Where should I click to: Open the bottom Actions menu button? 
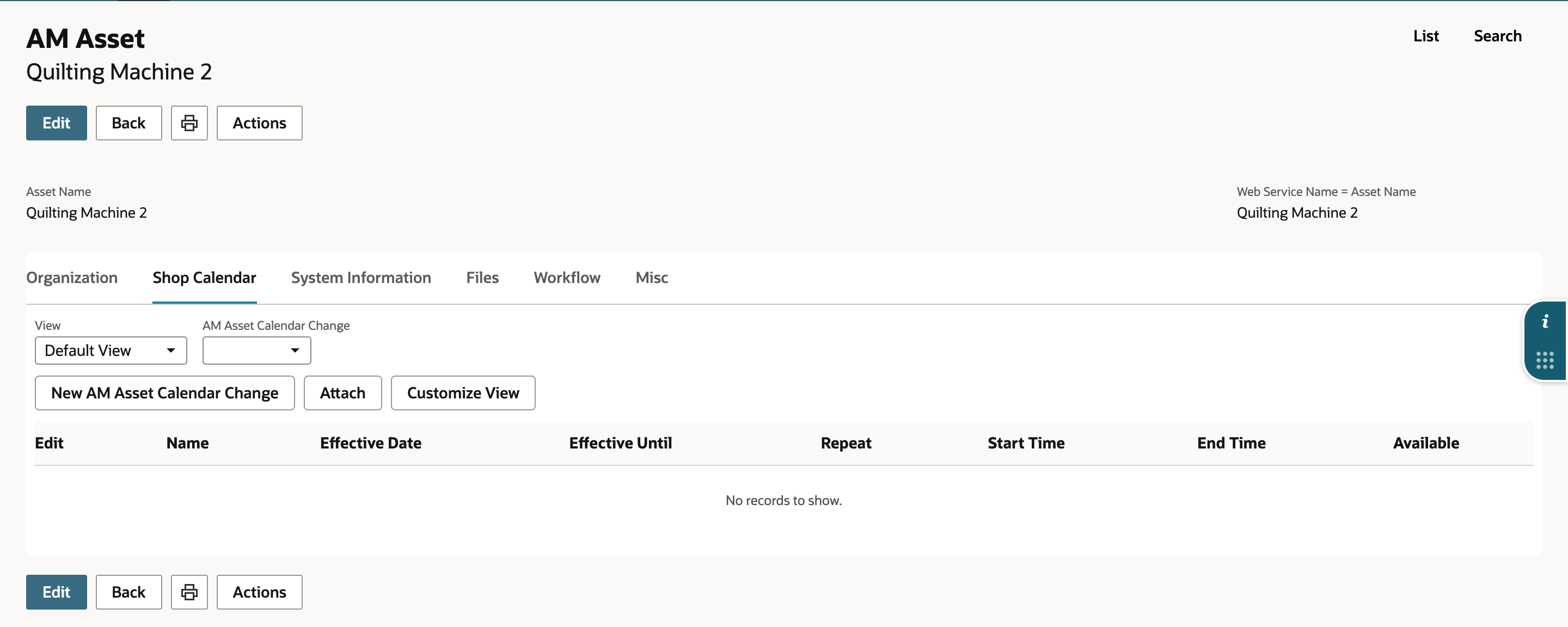point(259,592)
